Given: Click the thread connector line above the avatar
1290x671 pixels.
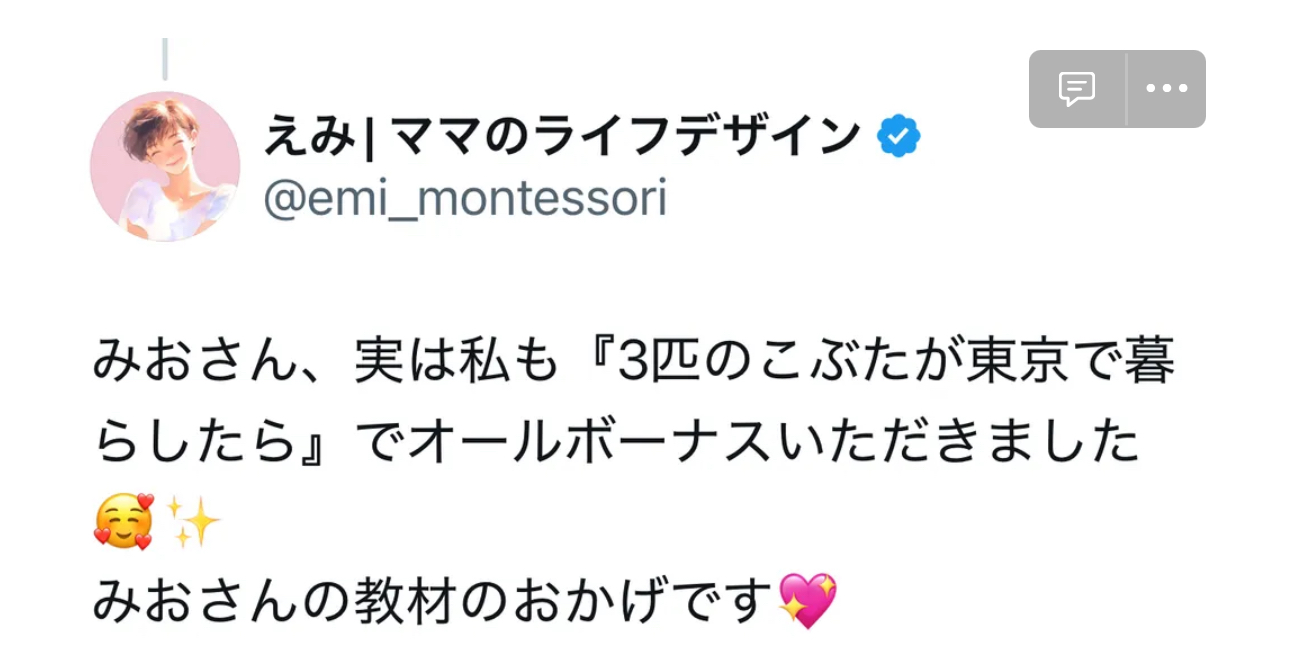Looking at the screenshot, I should point(165,58).
